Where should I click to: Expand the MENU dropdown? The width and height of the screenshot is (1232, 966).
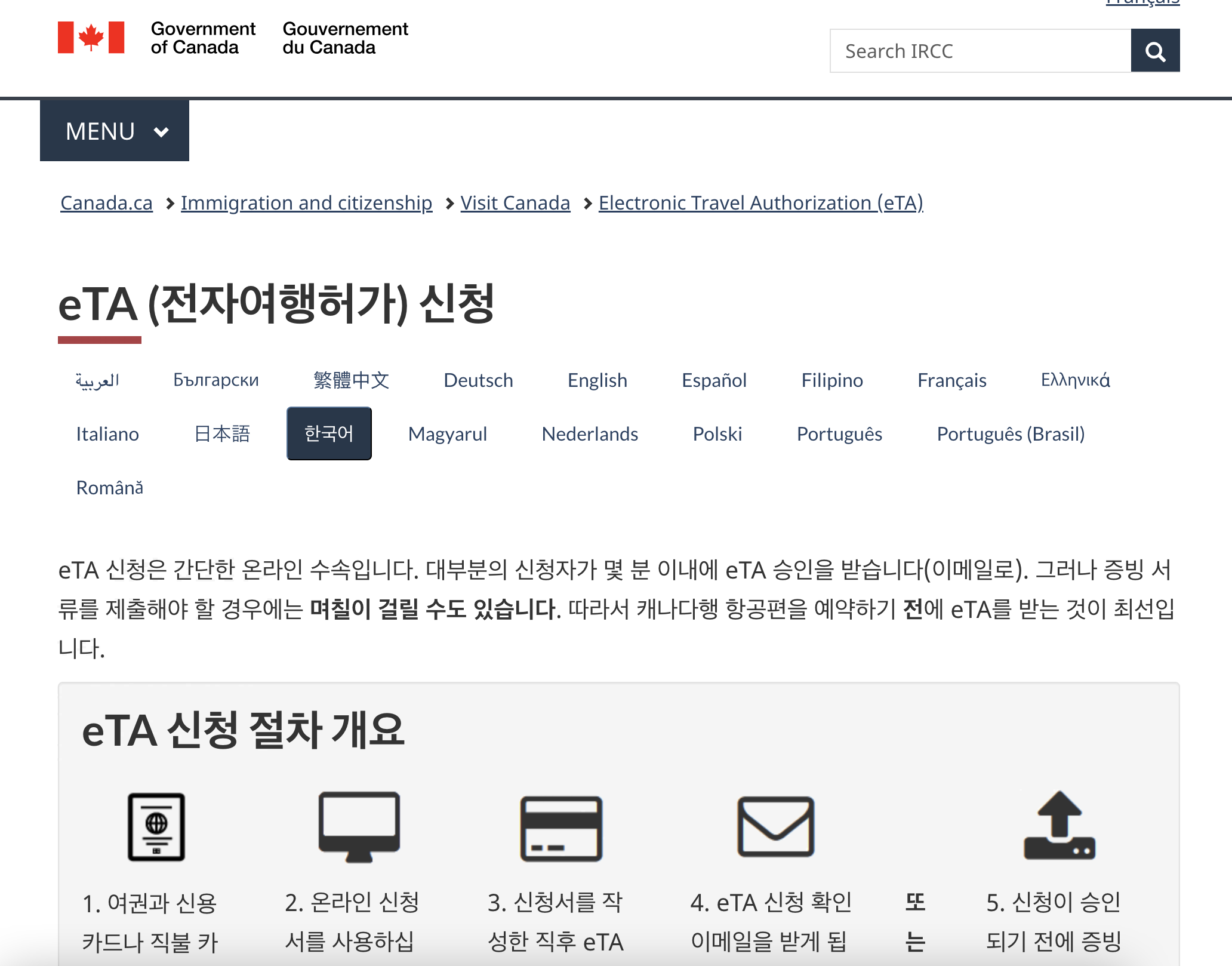point(115,131)
